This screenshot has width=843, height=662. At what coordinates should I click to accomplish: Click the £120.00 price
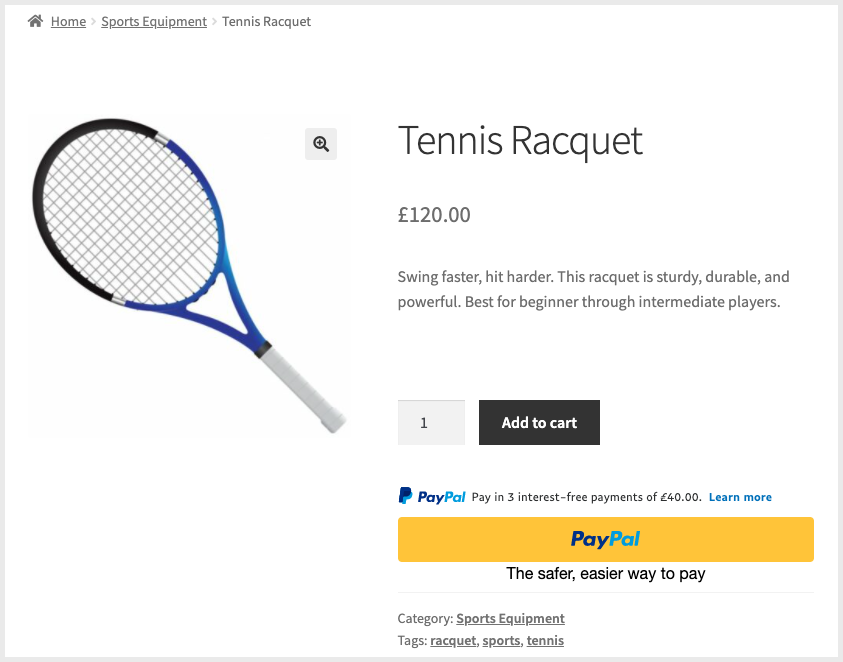[x=434, y=215]
